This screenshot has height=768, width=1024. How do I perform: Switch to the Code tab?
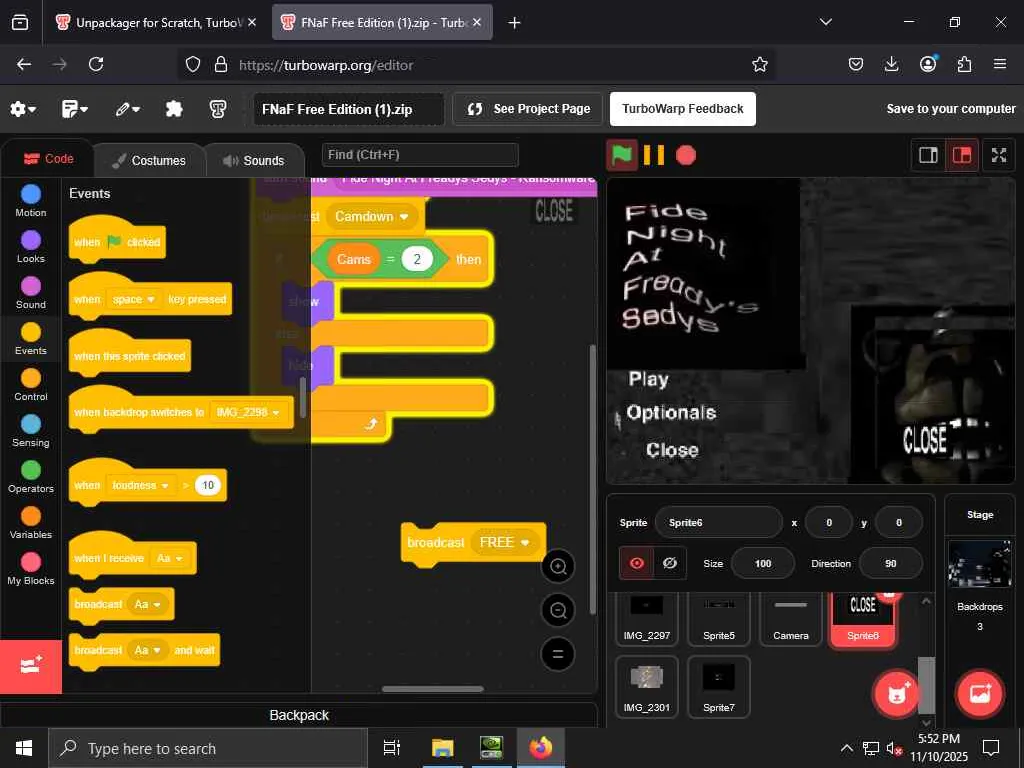click(x=48, y=159)
